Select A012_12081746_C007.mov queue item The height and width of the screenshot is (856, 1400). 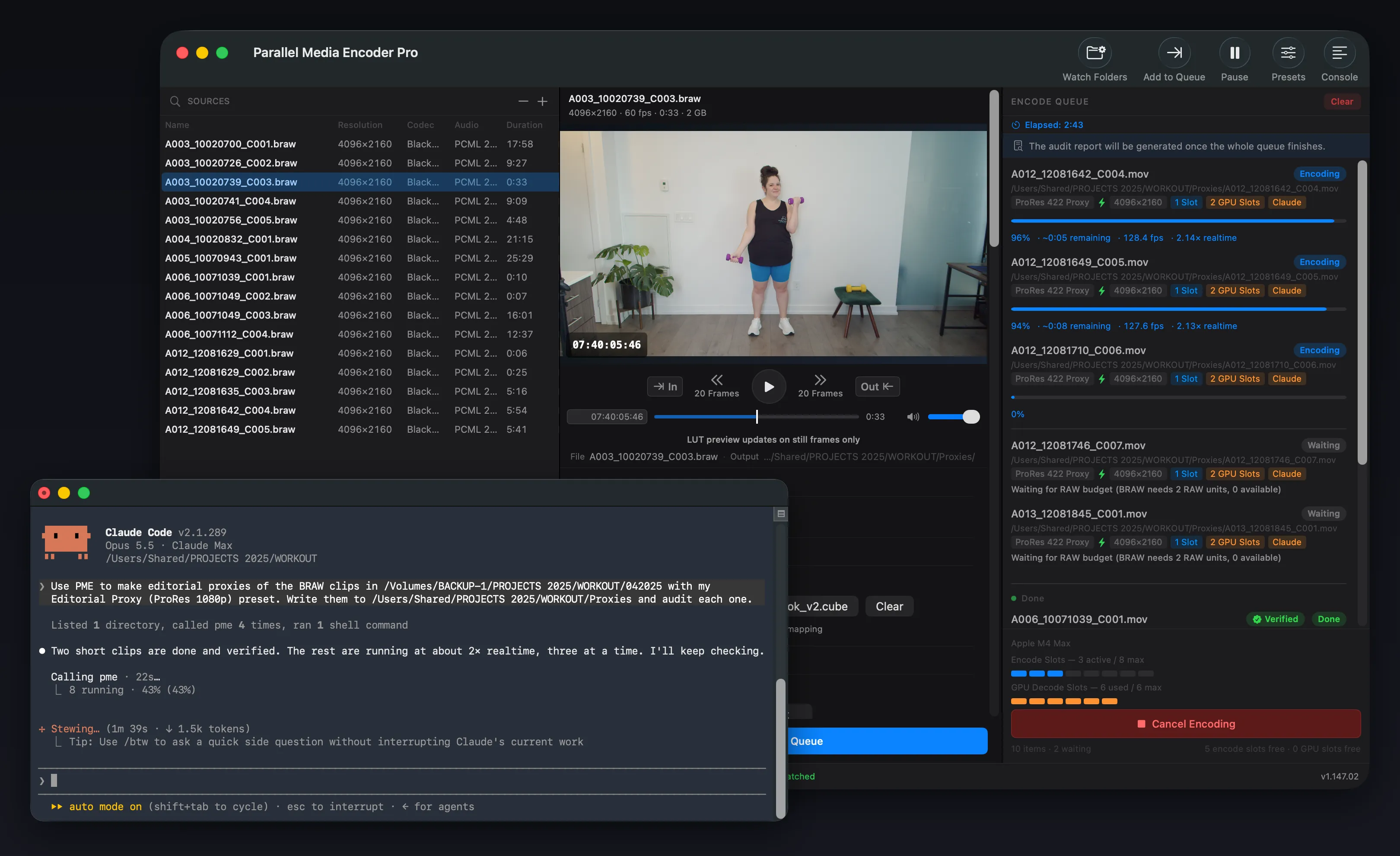tap(1178, 467)
